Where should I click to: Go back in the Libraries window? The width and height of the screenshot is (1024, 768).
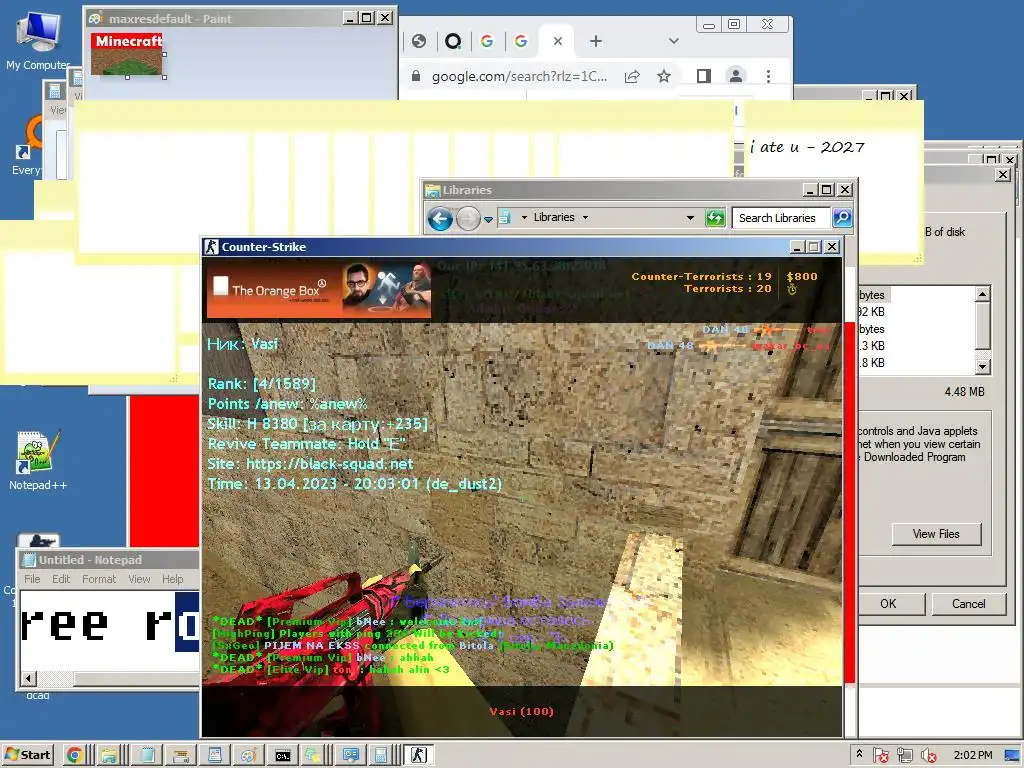click(440, 218)
